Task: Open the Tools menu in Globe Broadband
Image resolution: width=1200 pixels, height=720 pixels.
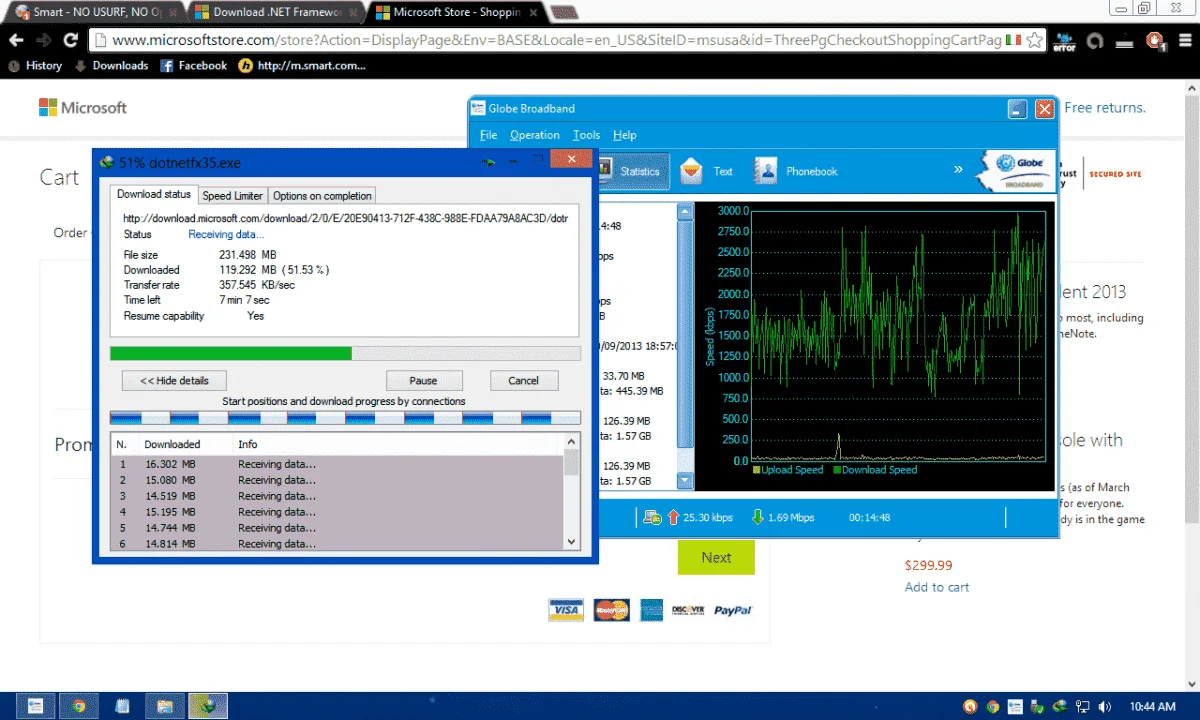Action: pyautogui.click(x=587, y=135)
